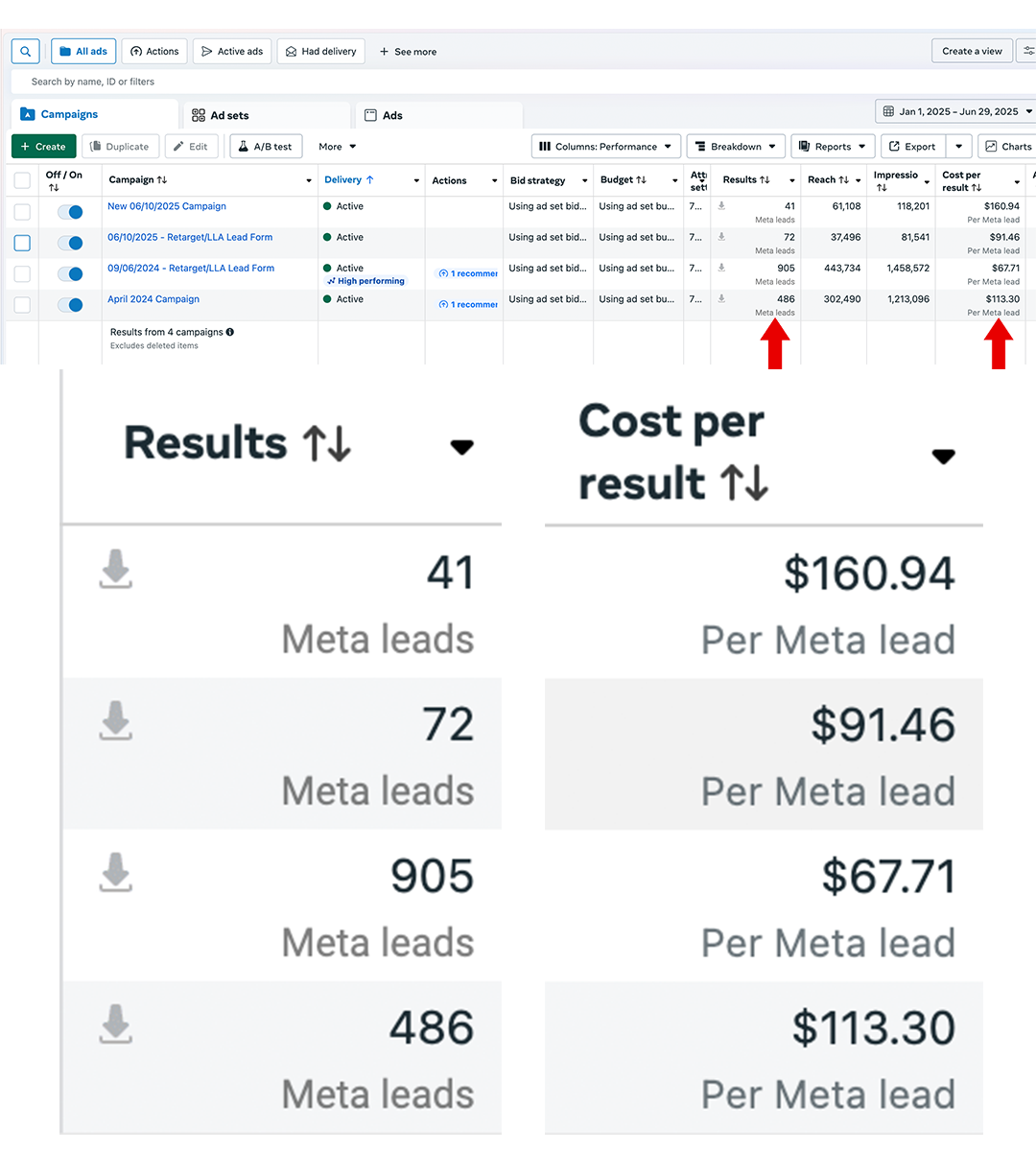Click sort arrows under Impressions header in table

[882, 188]
